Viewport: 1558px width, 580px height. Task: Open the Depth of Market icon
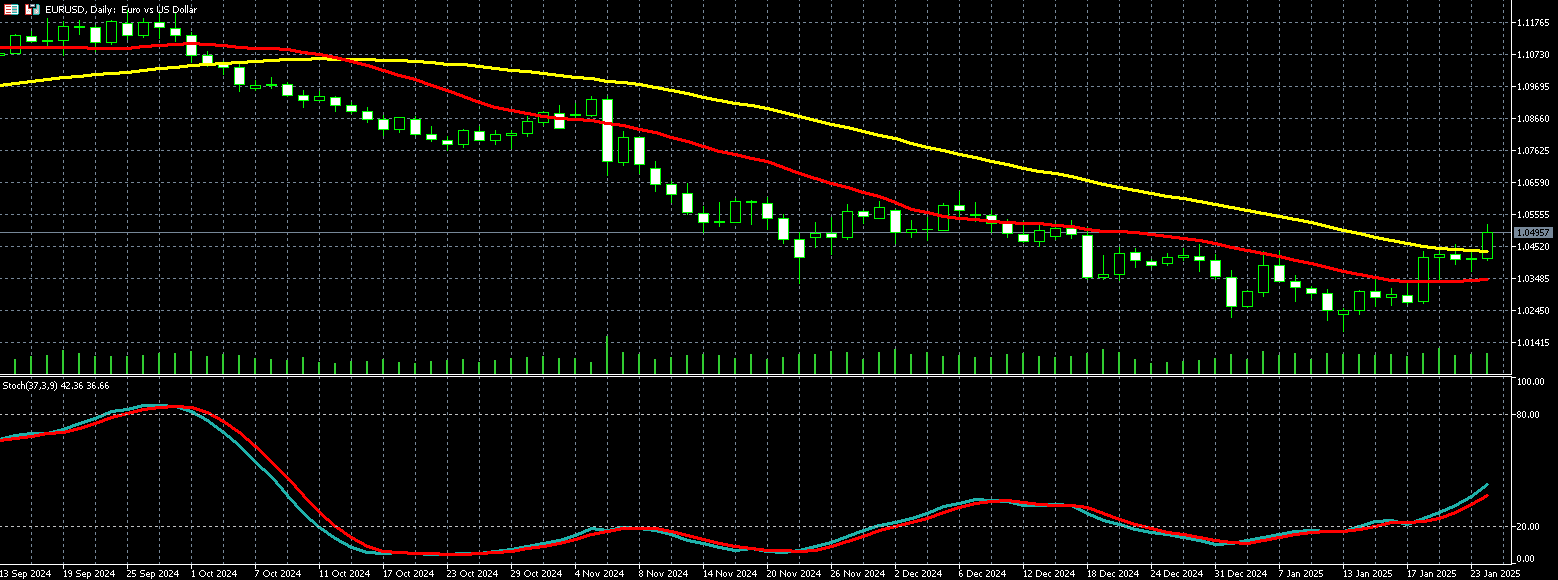(x=34, y=9)
